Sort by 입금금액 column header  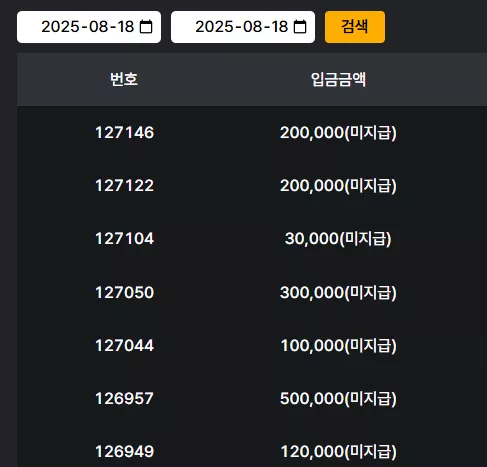tap(338, 79)
